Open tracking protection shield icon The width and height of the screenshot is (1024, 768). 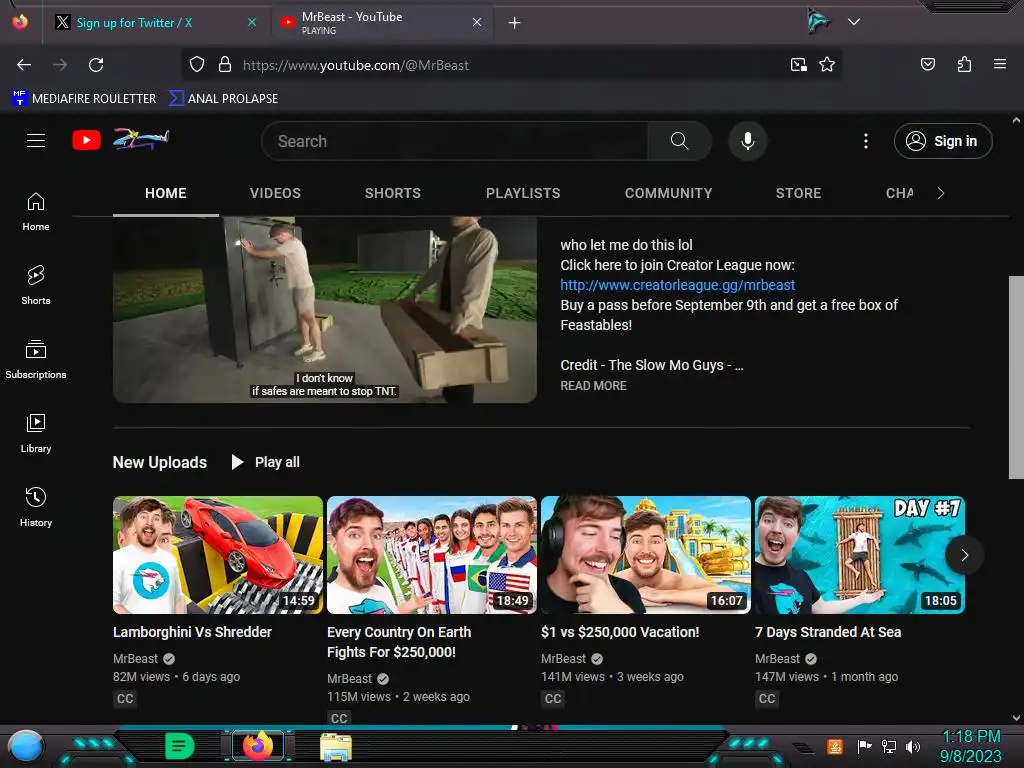pos(197,65)
